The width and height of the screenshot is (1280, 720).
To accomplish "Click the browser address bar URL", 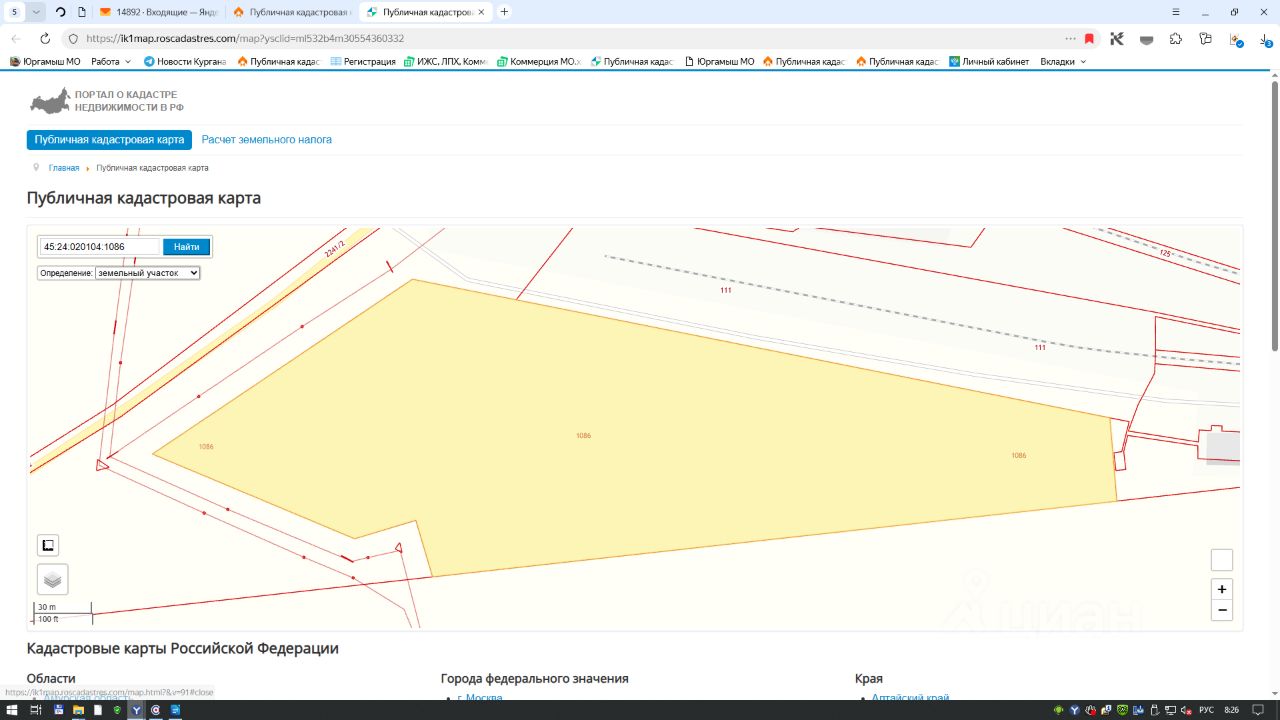I will (x=245, y=39).
